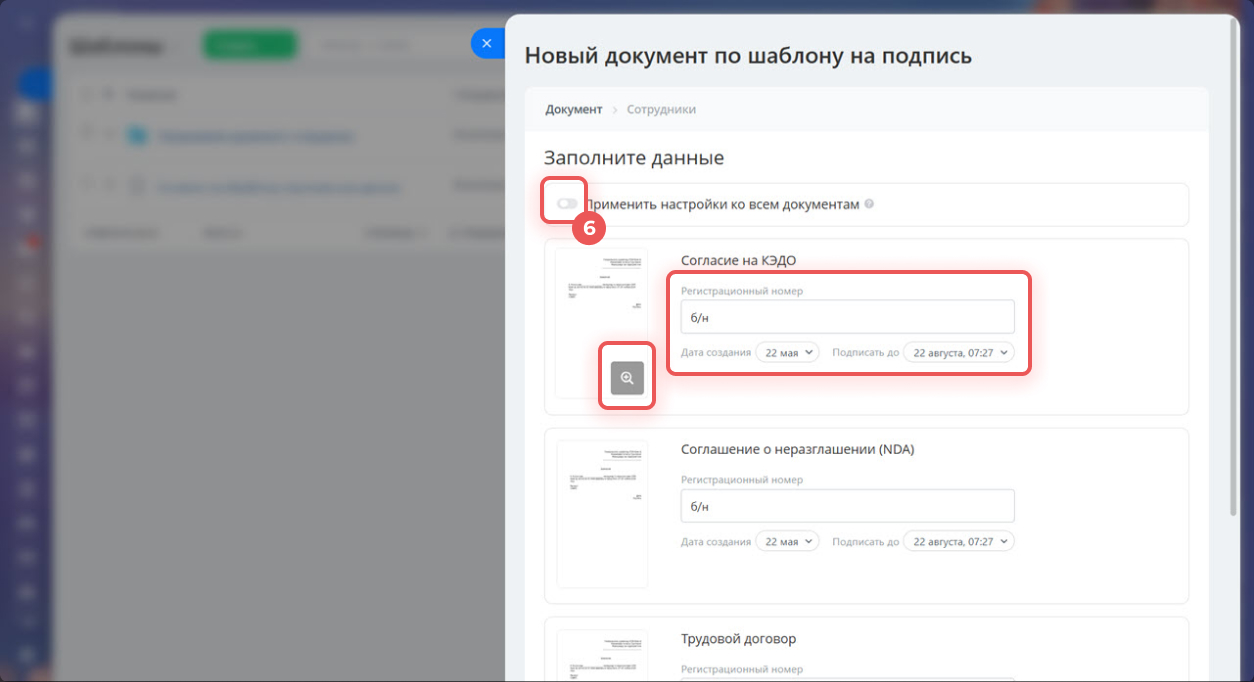This screenshot has width=1254, height=682.
Task: Close the new document side panel
Action: click(x=486, y=43)
